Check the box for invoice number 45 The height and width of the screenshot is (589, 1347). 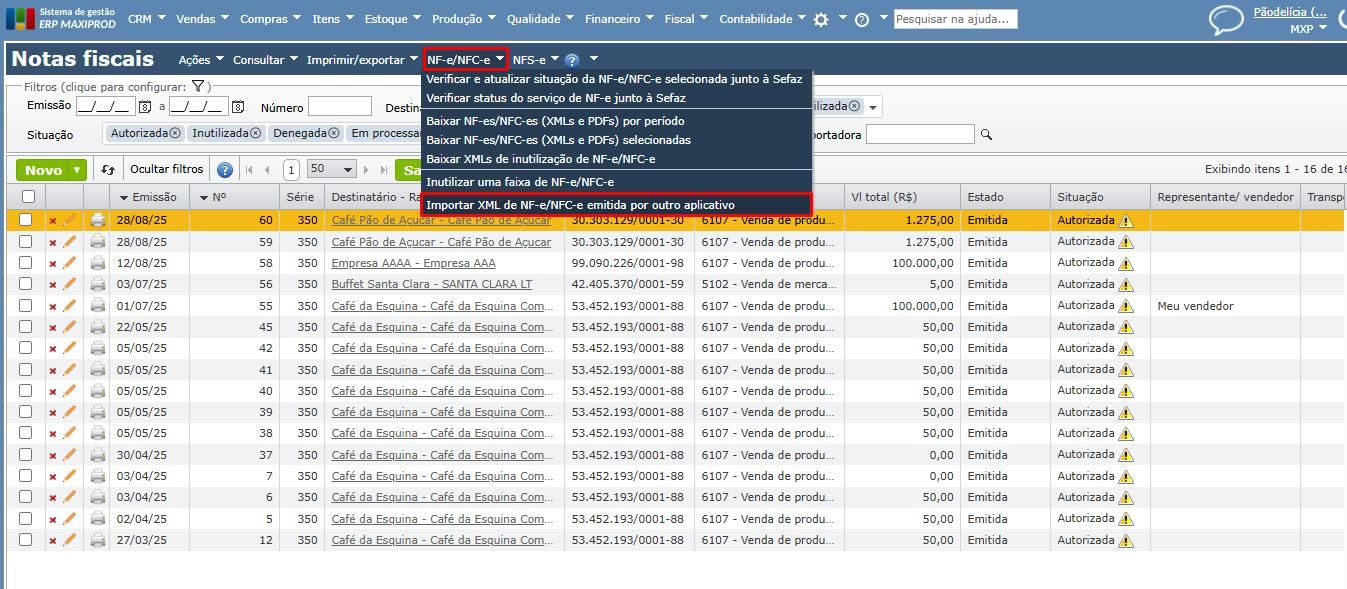point(26,327)
